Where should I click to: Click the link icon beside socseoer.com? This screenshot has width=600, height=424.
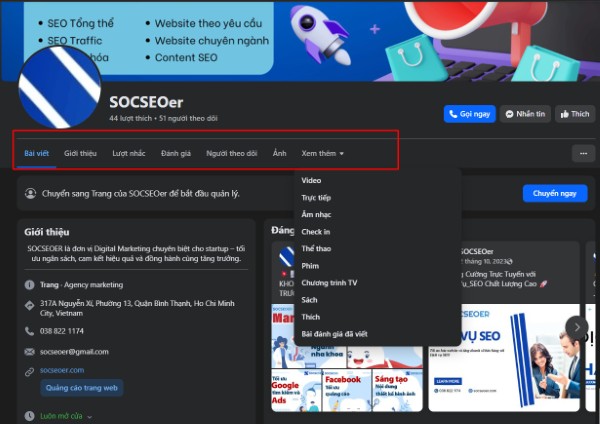29,372
